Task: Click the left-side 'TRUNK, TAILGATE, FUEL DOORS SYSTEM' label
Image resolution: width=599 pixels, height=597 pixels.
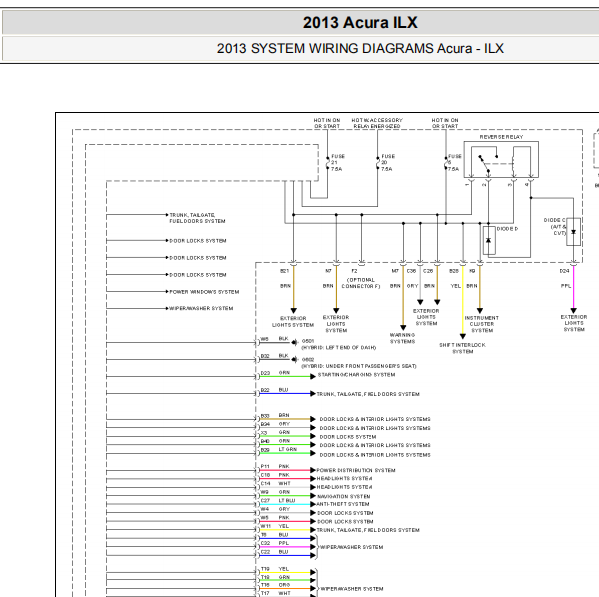Action: (x=197, y=218)
